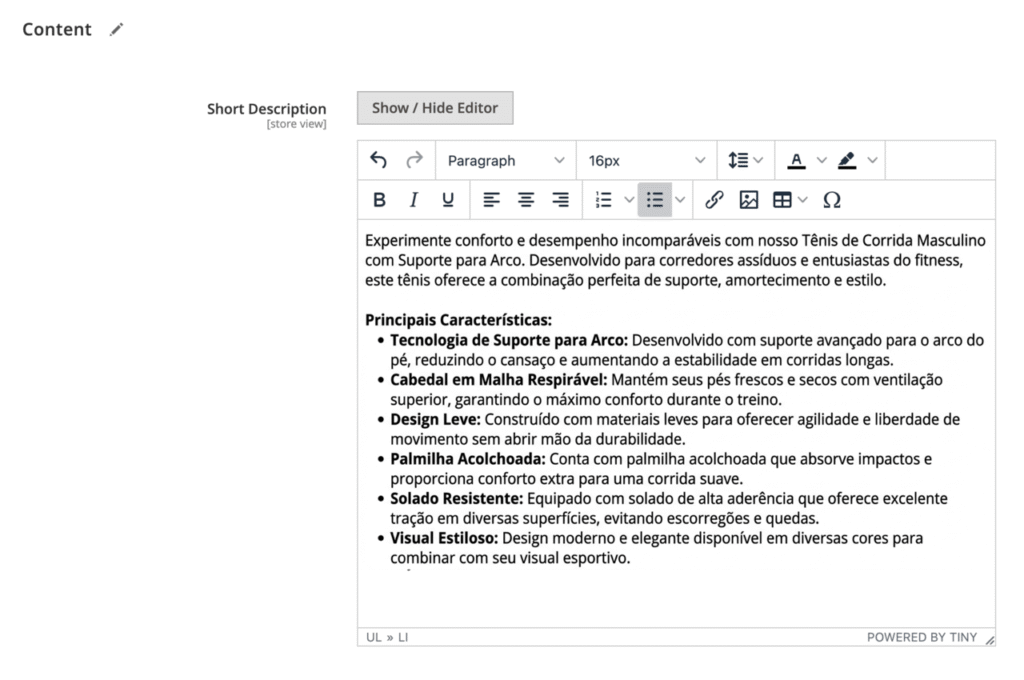The height and width of the screenshot is (680, 1024).
Task: Expand the line height options arrow
Action: click(x=758, y=160)
